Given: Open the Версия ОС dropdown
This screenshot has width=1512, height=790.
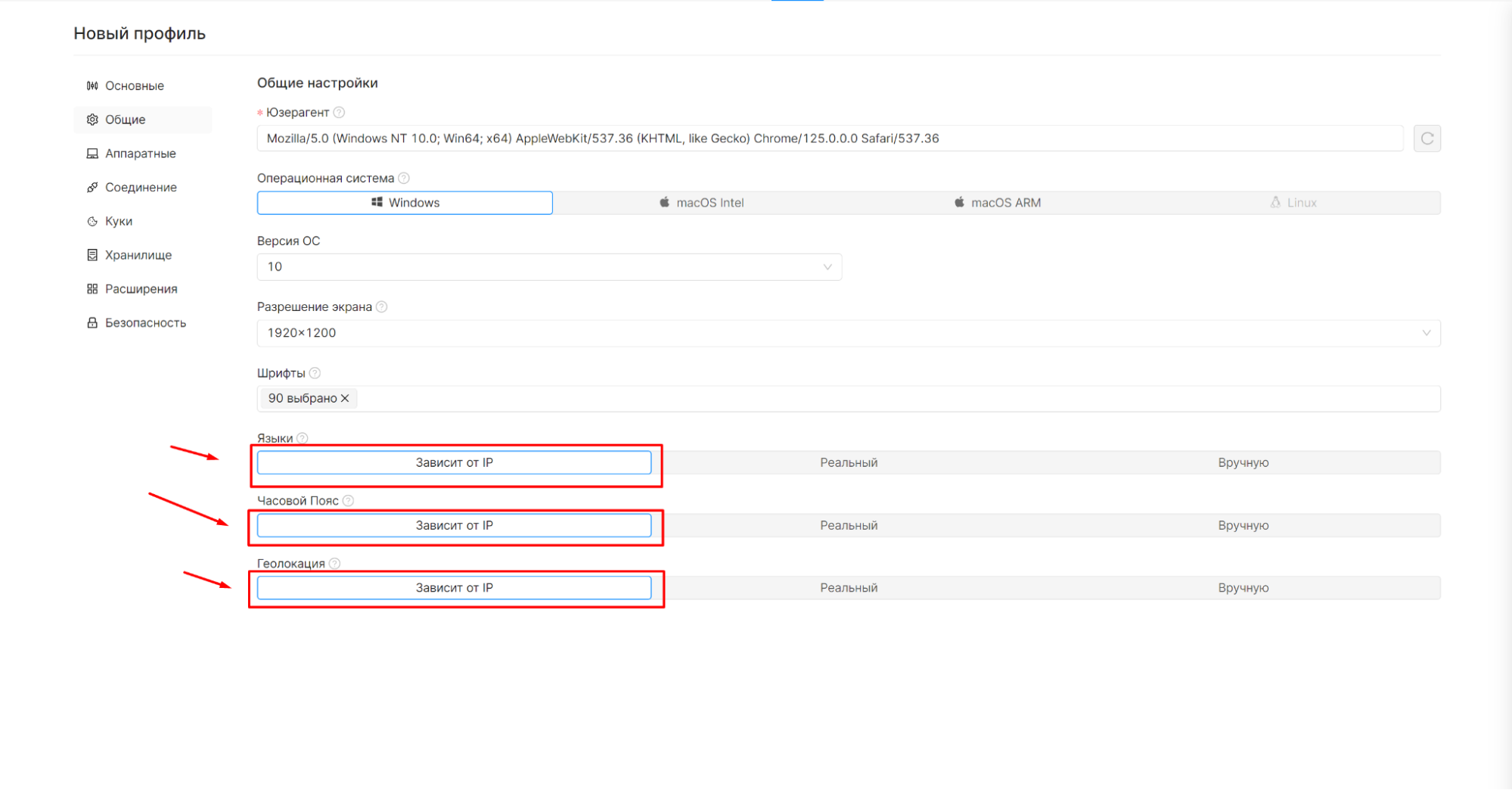Looking at the screenshot, I should (x=549, y=267).
